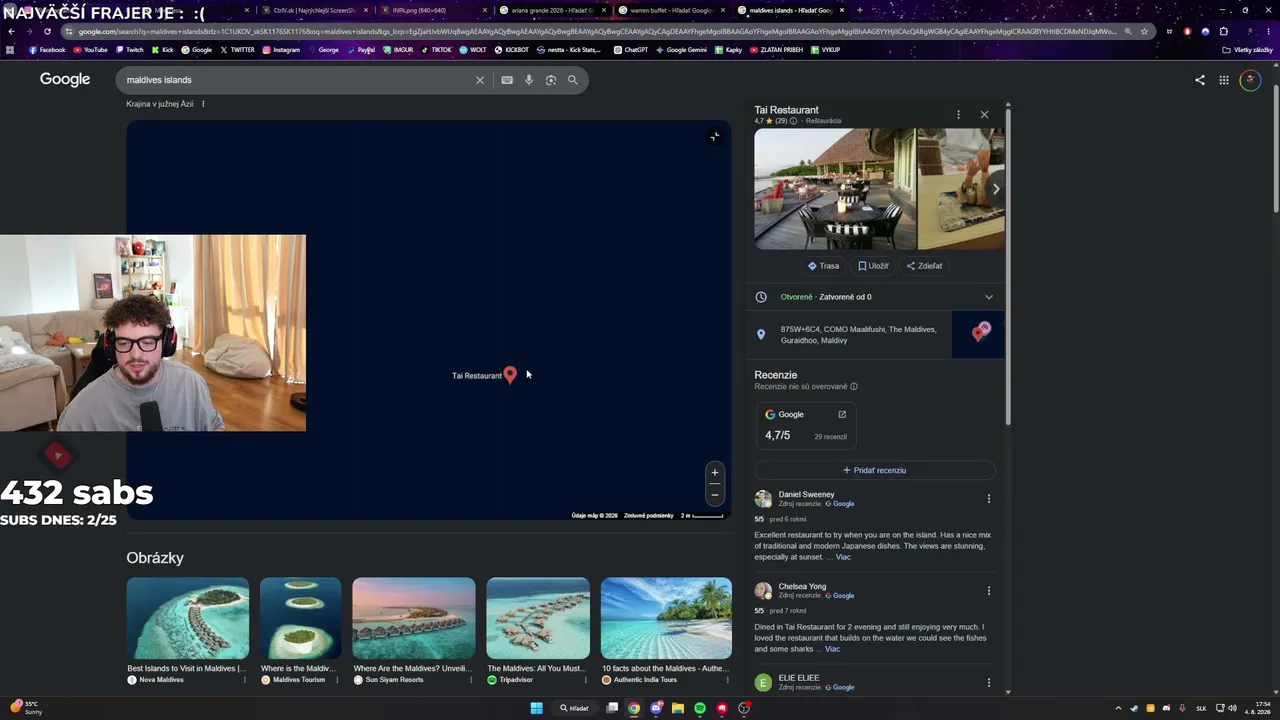This screenshot has height=720, width=1280.
Task: Switch to the ariana grande 2026 tab
Action: click(553, 10)
